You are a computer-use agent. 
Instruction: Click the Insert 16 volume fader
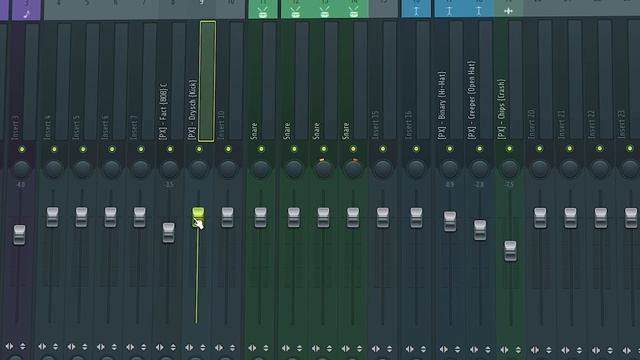pos(416,218)
